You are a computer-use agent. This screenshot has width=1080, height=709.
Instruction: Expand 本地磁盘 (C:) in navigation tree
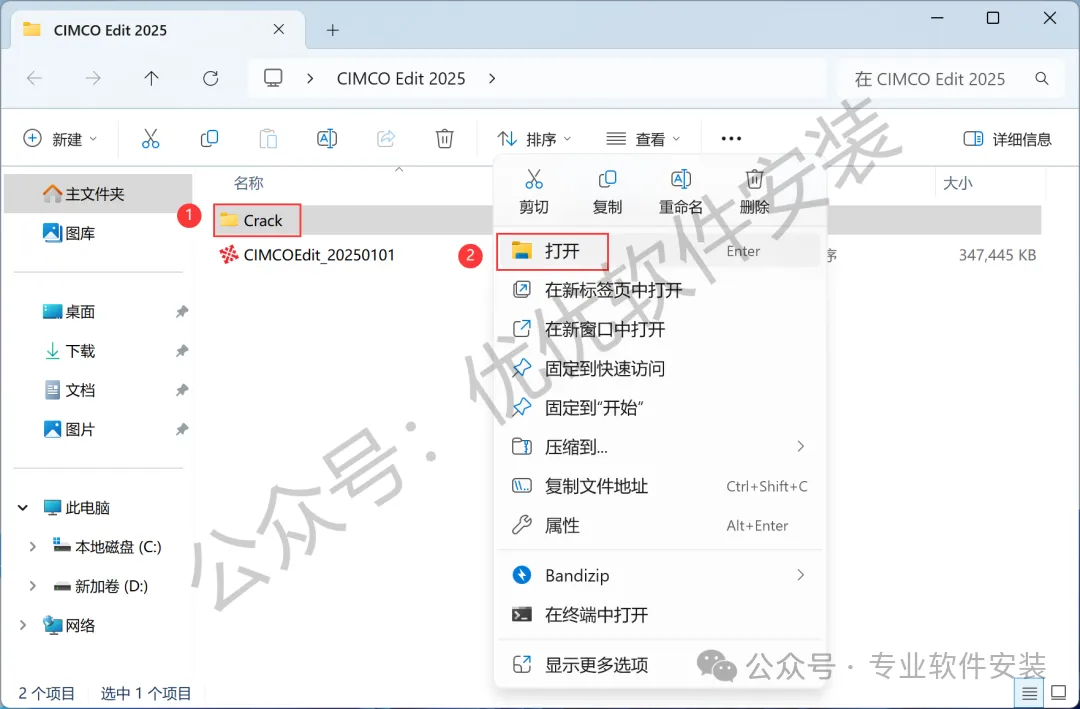(32, 547)
